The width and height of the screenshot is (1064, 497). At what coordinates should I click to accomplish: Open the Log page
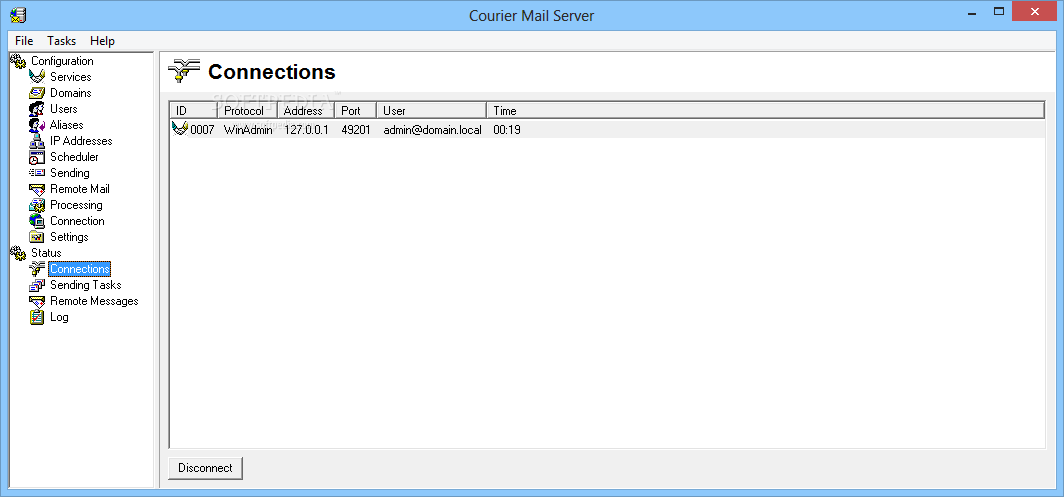click(59, 317)
